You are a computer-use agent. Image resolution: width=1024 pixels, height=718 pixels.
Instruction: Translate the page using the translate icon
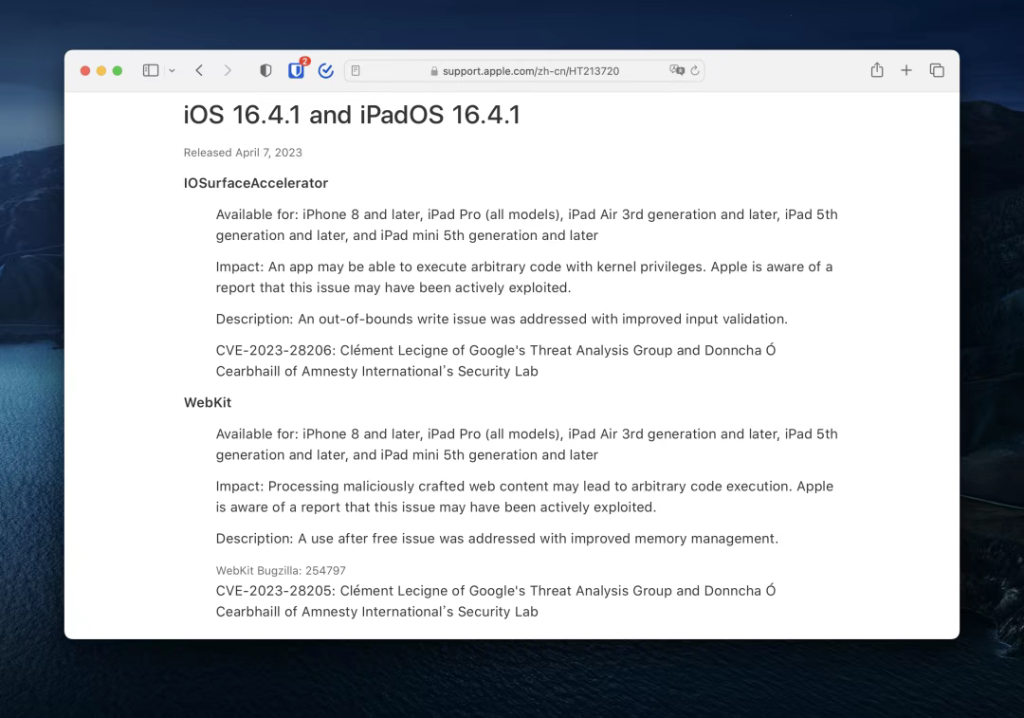677,71
